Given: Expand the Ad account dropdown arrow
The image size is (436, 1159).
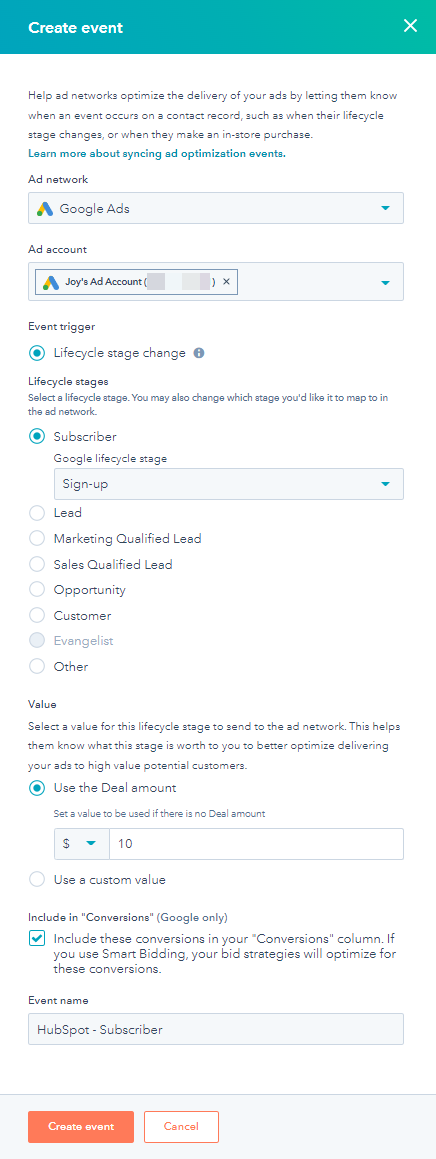Looking at the screenshot, I should [385, 282].
